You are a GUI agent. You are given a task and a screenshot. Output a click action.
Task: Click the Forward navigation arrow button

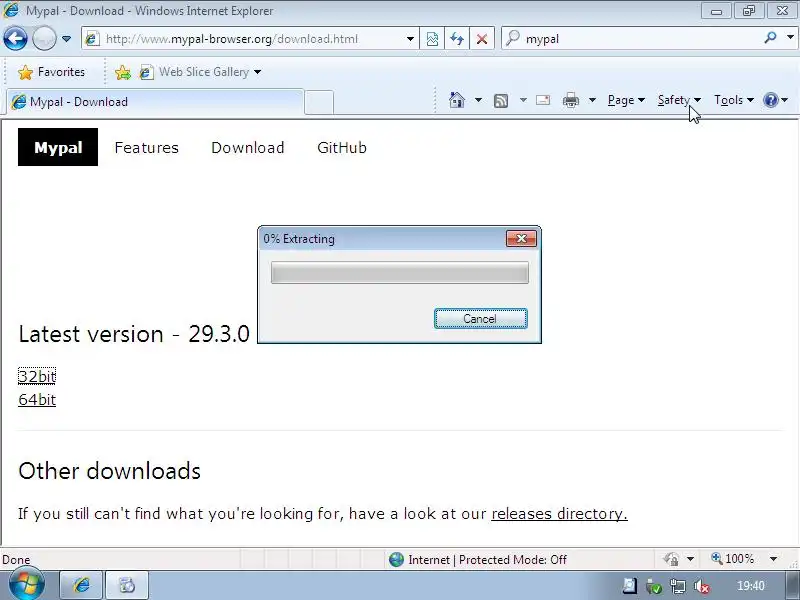44,39
